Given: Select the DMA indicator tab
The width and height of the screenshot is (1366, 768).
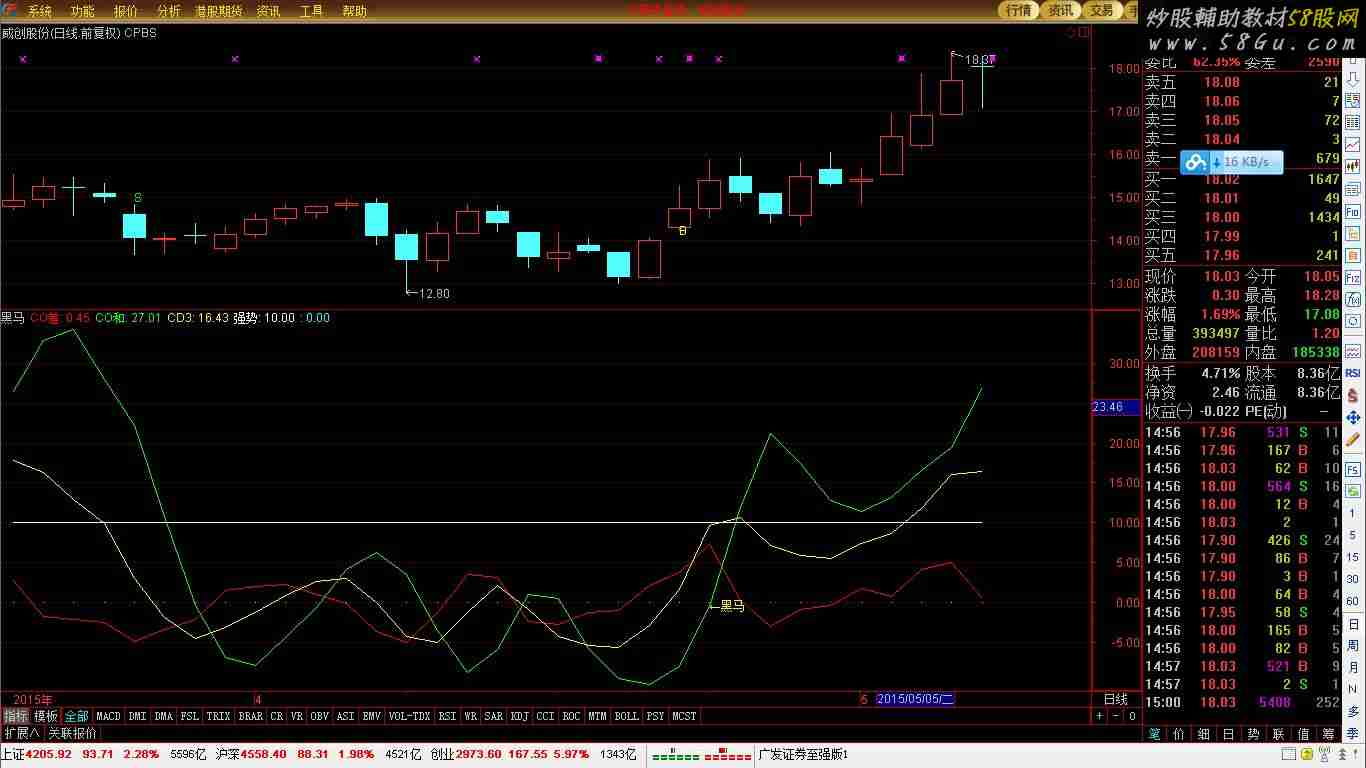Looking at the screenshot, I should (164, 716).
